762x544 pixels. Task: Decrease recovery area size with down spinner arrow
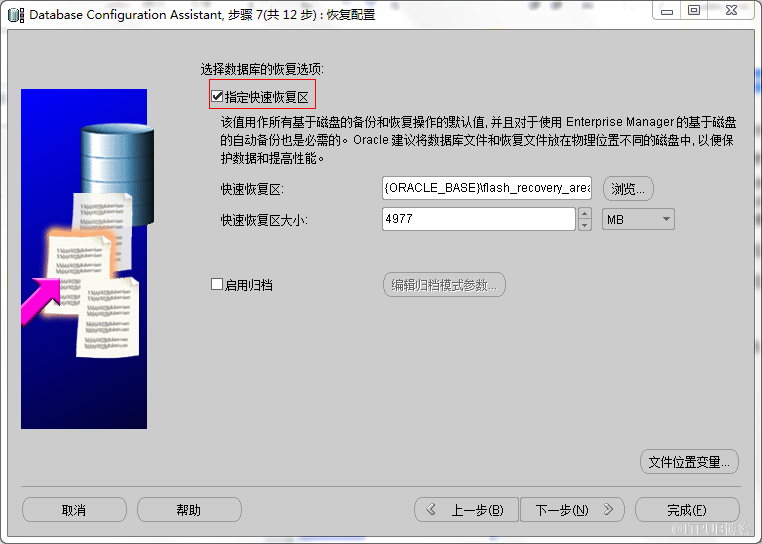pyautogui.click(x=585, y=225)
